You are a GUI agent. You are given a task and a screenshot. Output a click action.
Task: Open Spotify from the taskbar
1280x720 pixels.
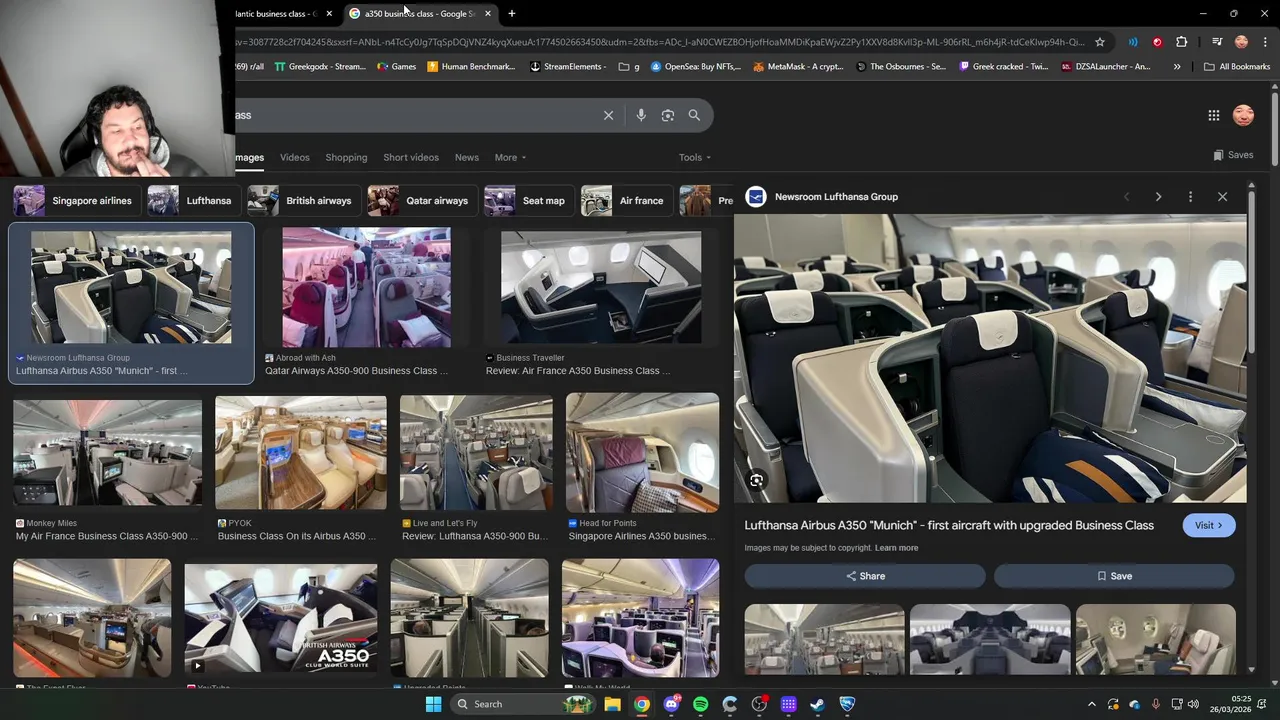click(x=700, y=704)
